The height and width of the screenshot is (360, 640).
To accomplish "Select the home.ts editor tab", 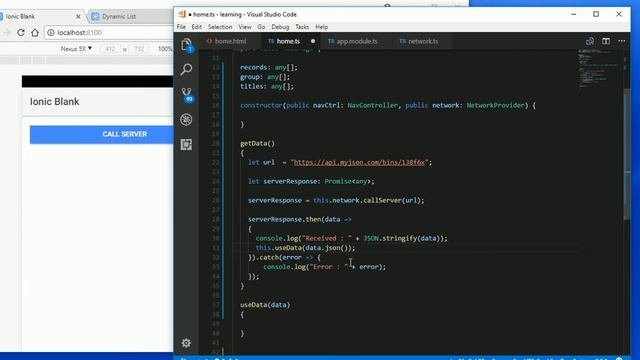I will click(288, 41).
